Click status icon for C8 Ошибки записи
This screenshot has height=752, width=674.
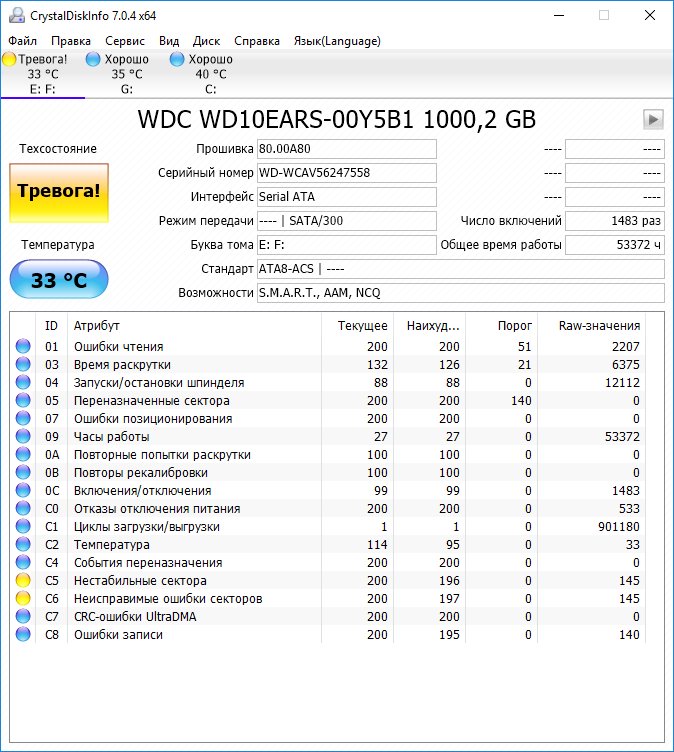coord(23,634)
